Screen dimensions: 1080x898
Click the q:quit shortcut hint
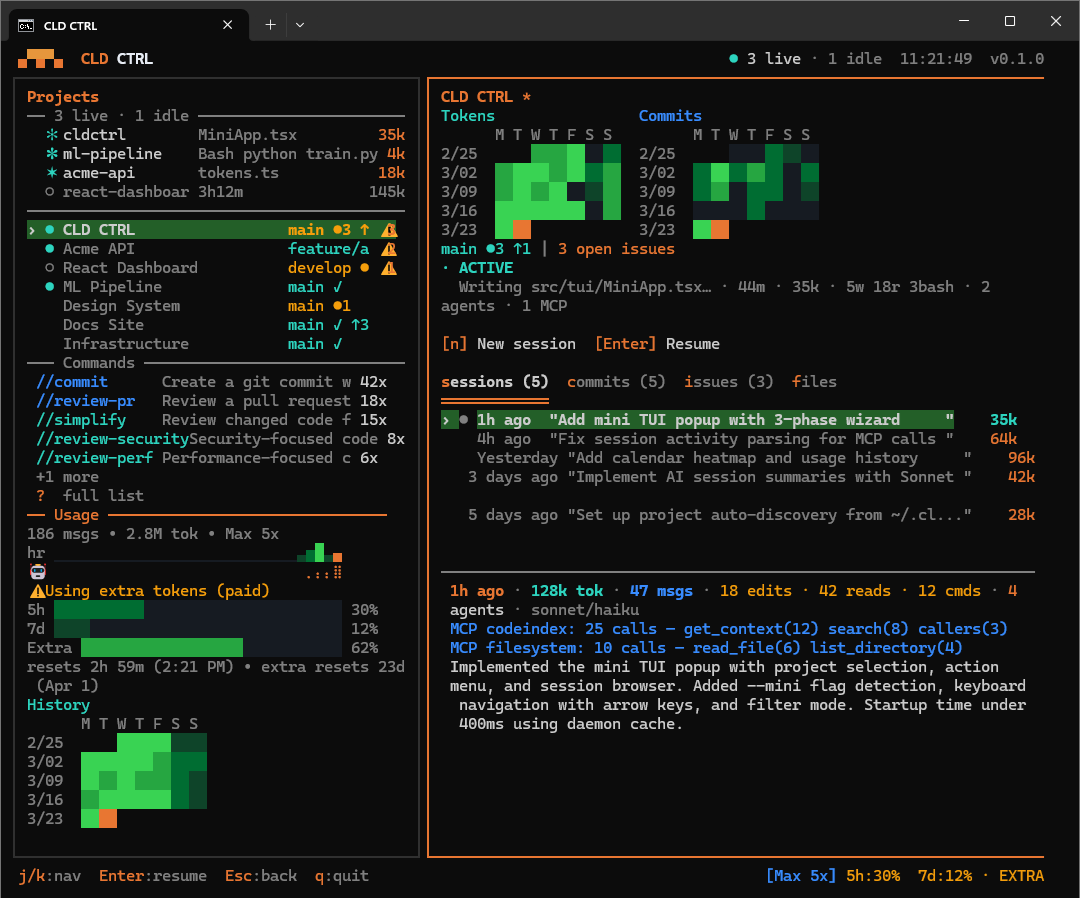coord(342,876)
